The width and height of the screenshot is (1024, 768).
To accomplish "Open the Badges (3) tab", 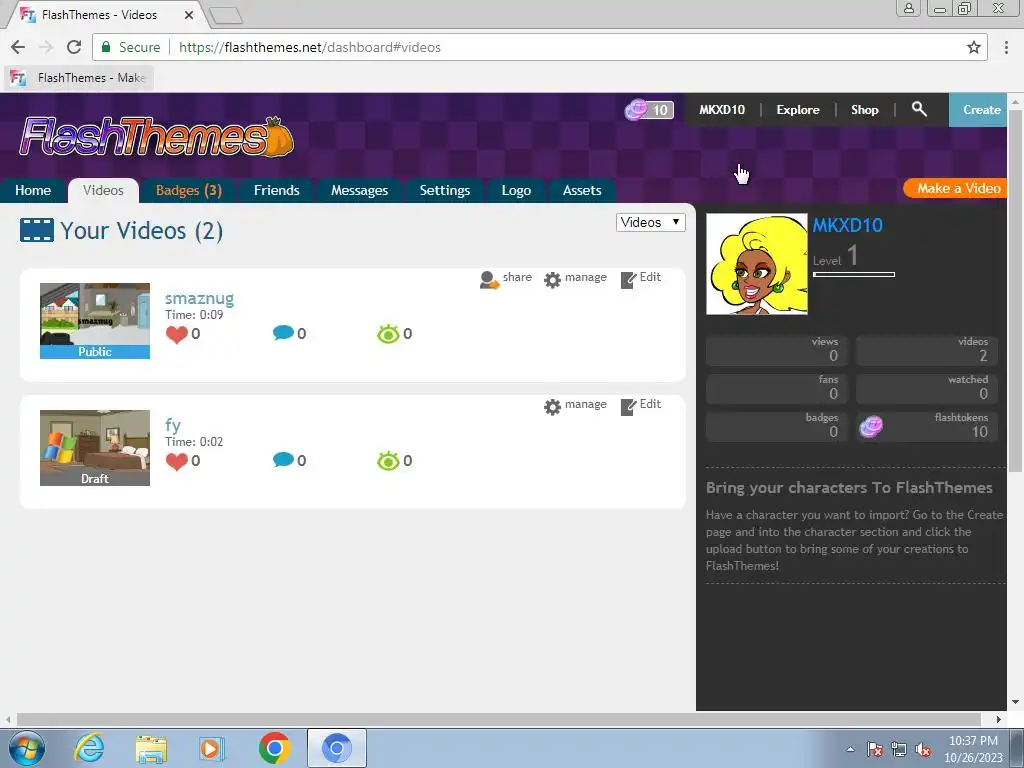I will tap(189, 190).
